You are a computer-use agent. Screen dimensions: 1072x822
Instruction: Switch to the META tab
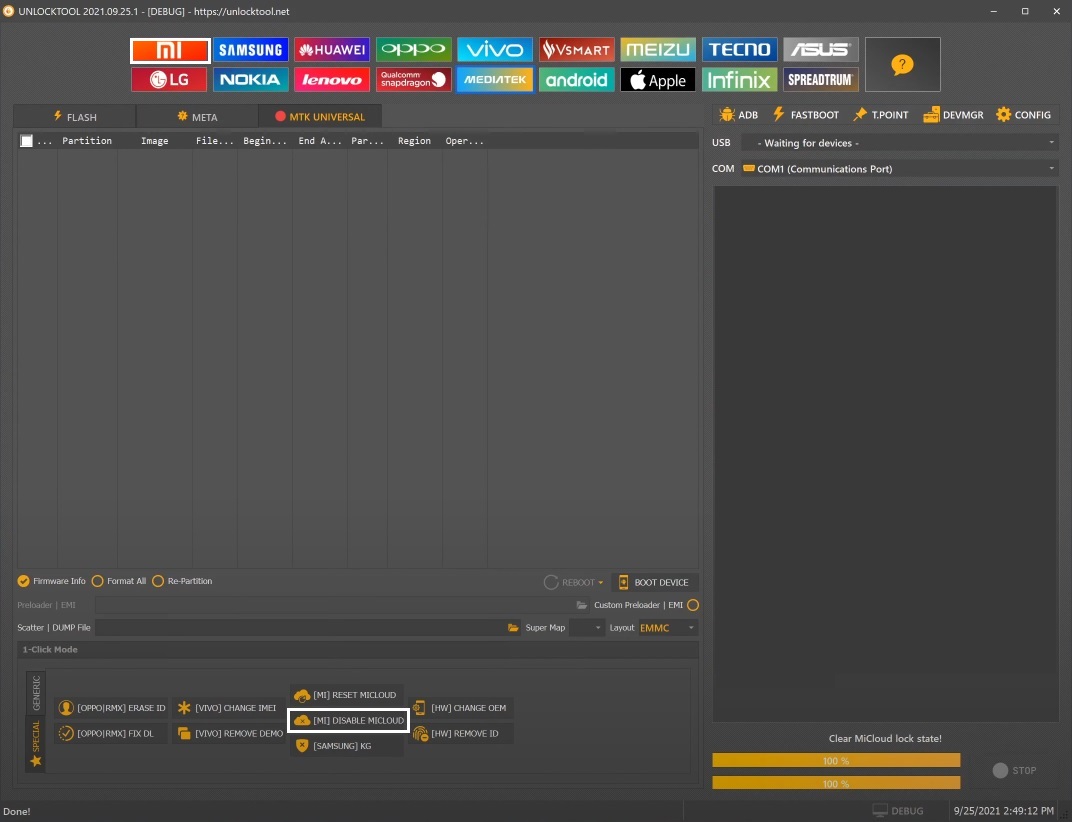tap(197, 117)
